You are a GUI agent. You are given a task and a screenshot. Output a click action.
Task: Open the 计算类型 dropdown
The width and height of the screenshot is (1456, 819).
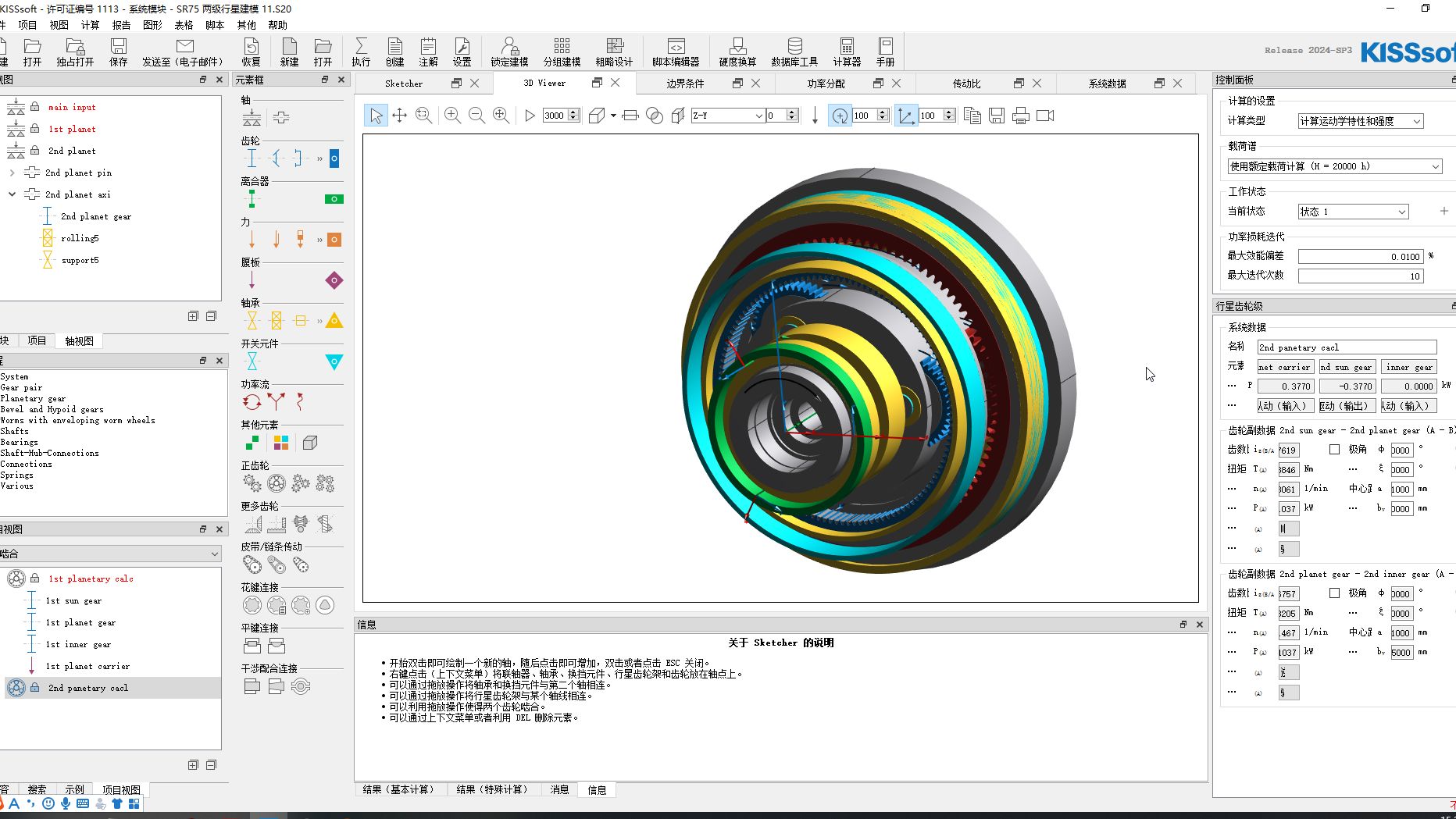coord(1361,121)
